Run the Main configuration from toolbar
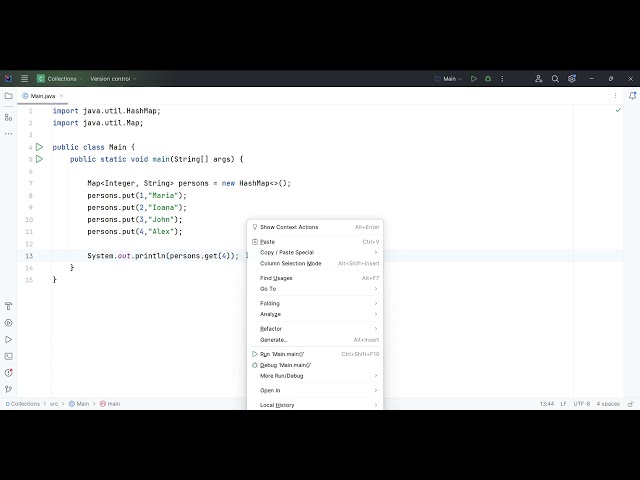 [x=473, y=79]
